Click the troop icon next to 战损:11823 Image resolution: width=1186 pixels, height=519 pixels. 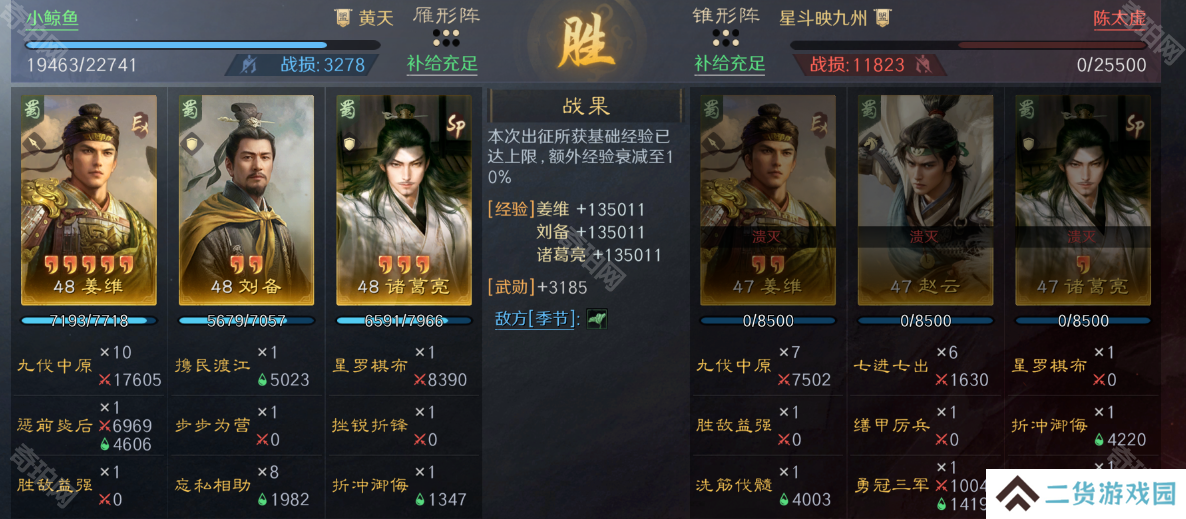click(x=921, y=65)
